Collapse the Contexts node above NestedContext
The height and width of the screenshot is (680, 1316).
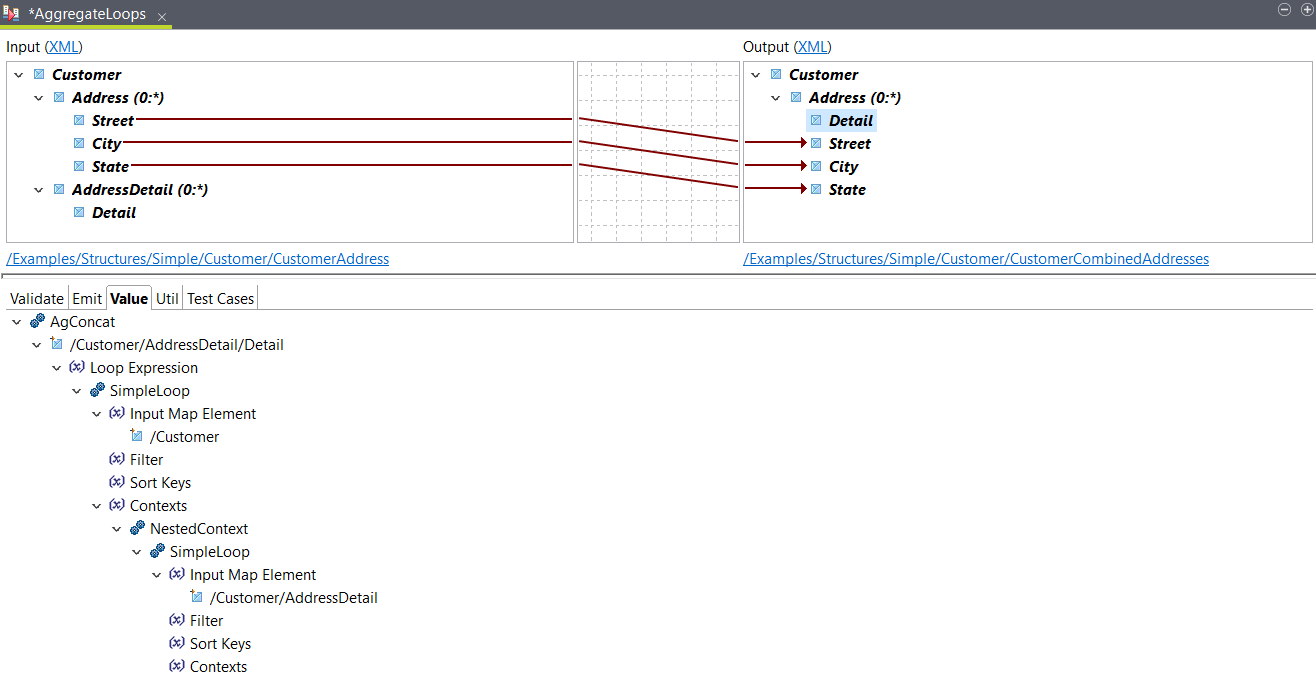[97, 506]
